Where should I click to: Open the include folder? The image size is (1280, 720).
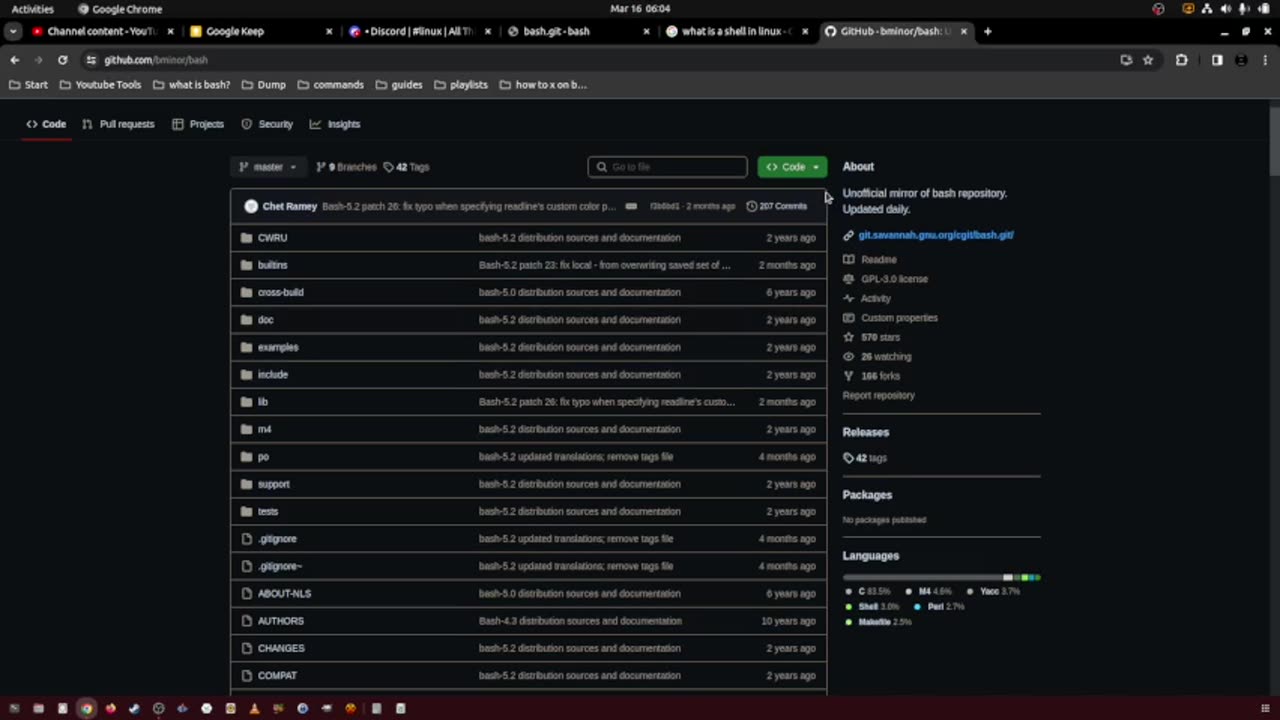point(273,375)
